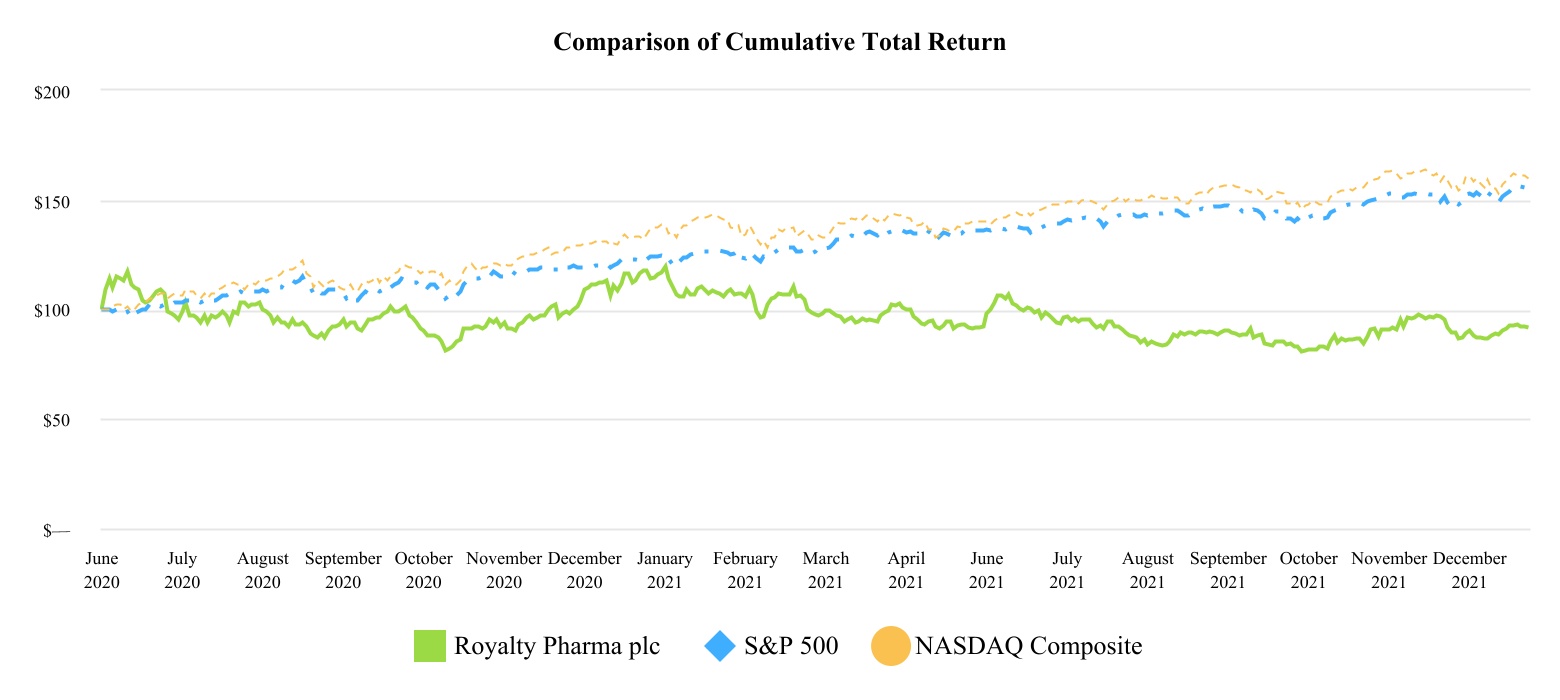Image resolution: width=1560 pixels, height=700 pixels.
Task: Click the chart title Comparison of Cumulative Total Return
Action: (779, 43)
